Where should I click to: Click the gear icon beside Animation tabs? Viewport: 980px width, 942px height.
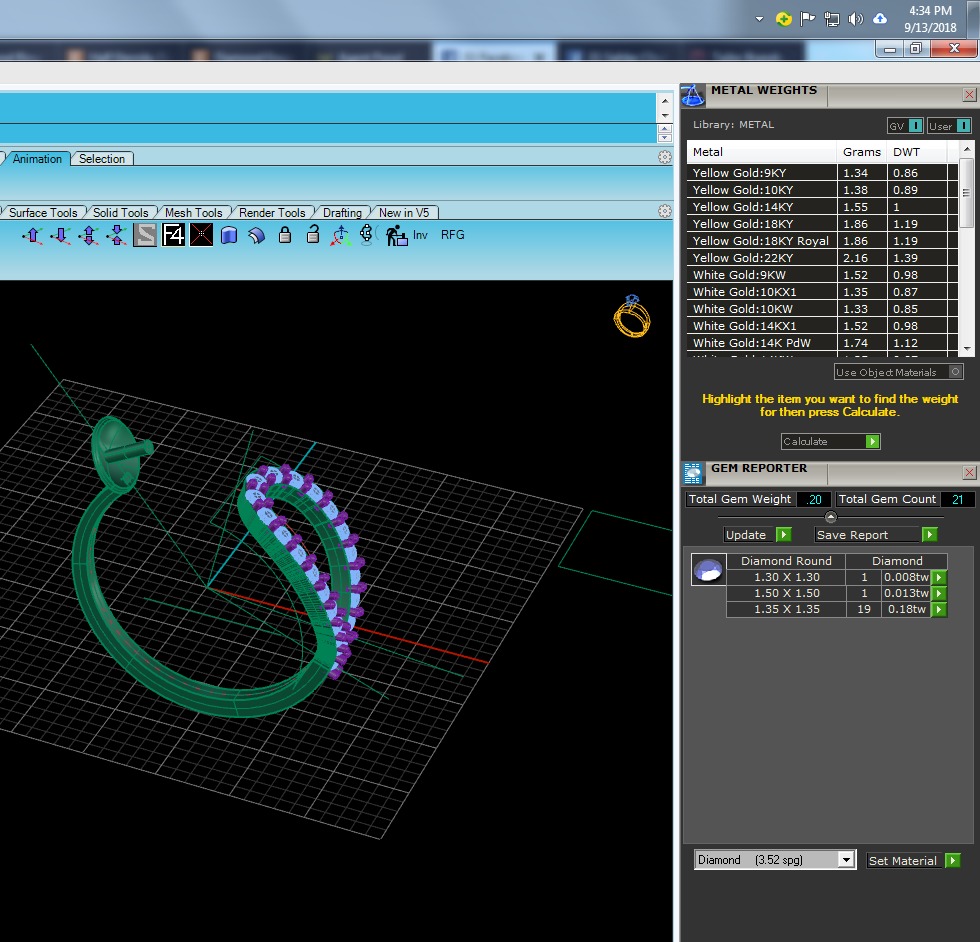click(665, 158)
